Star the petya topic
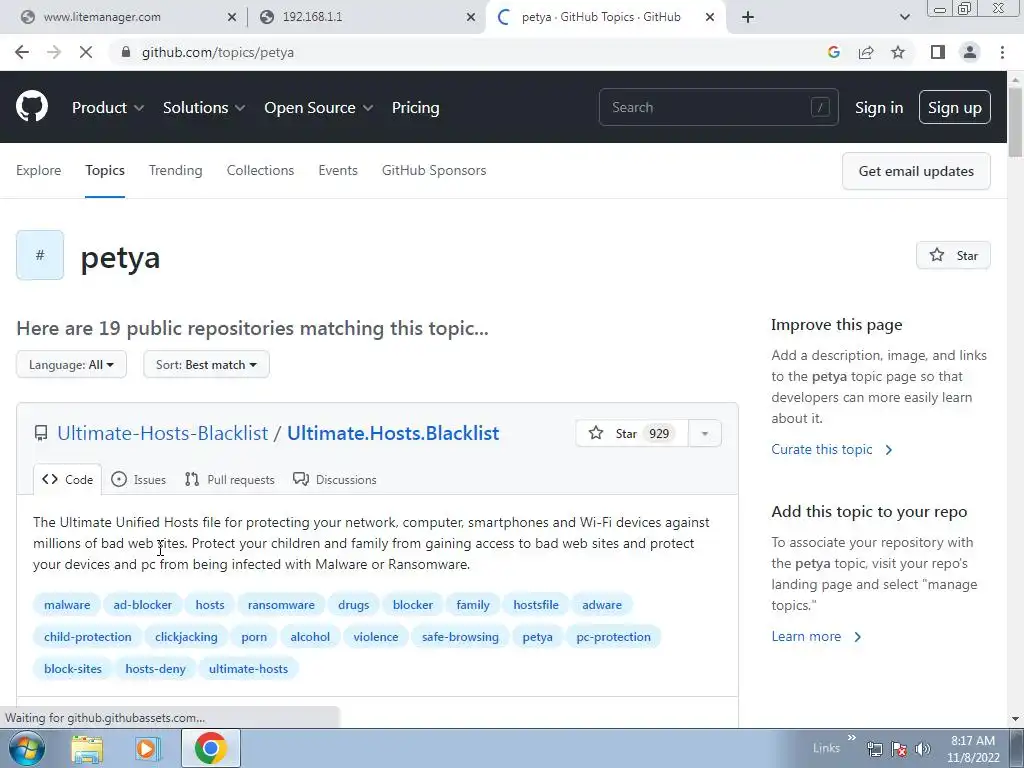 pyautogui.click(x=953, y=255)
